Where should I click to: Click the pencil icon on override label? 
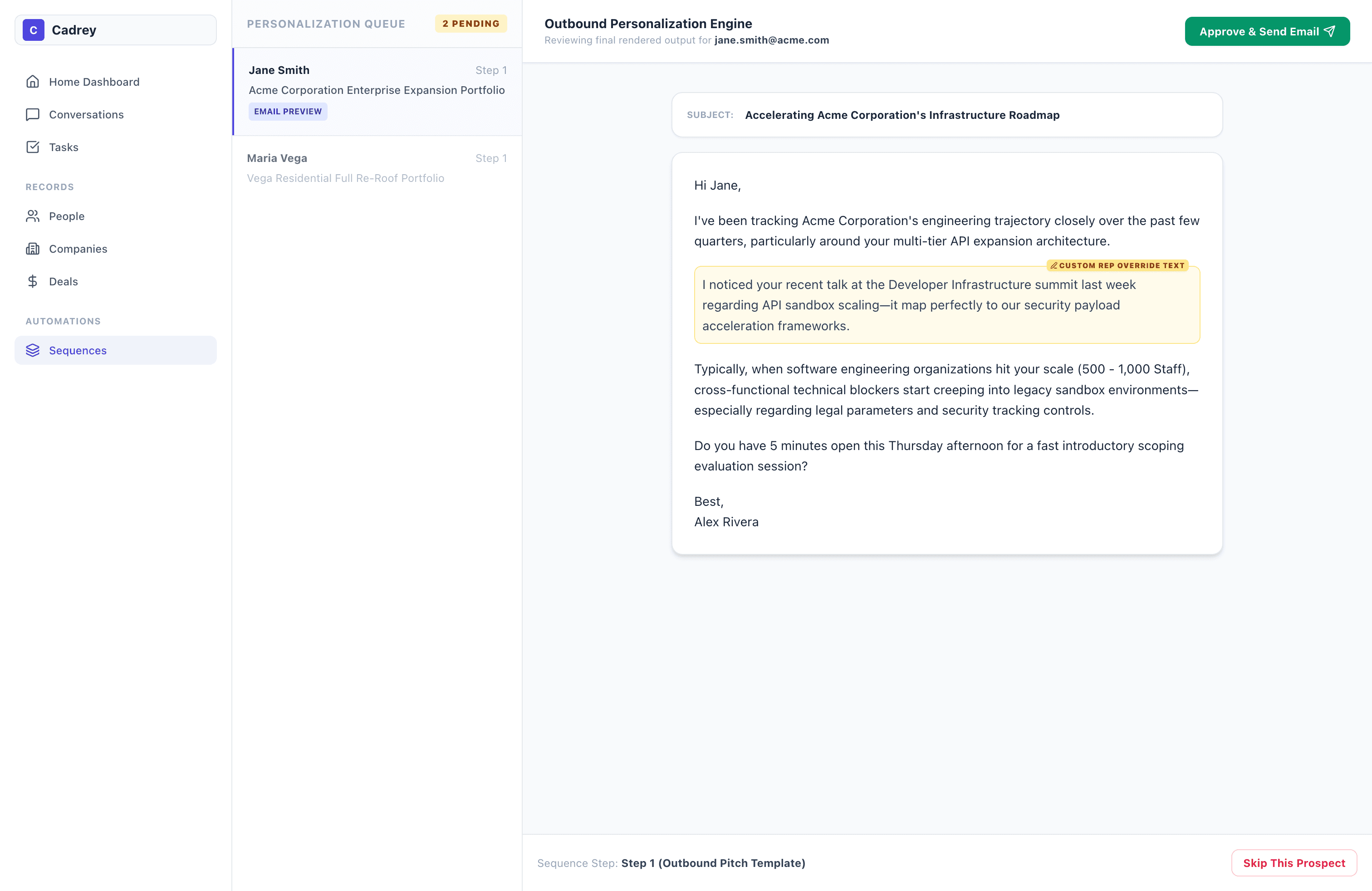click(1054, 266)
